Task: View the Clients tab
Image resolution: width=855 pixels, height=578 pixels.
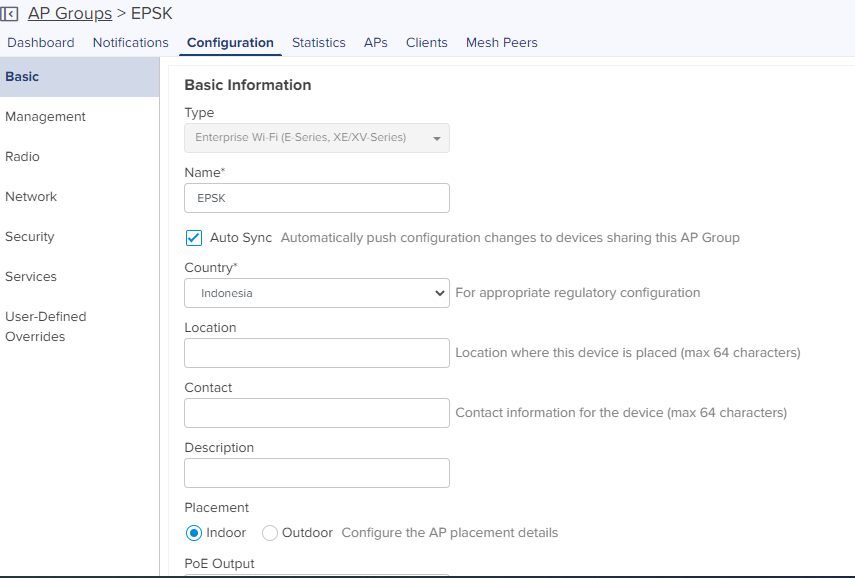Action: click(426, 43)
